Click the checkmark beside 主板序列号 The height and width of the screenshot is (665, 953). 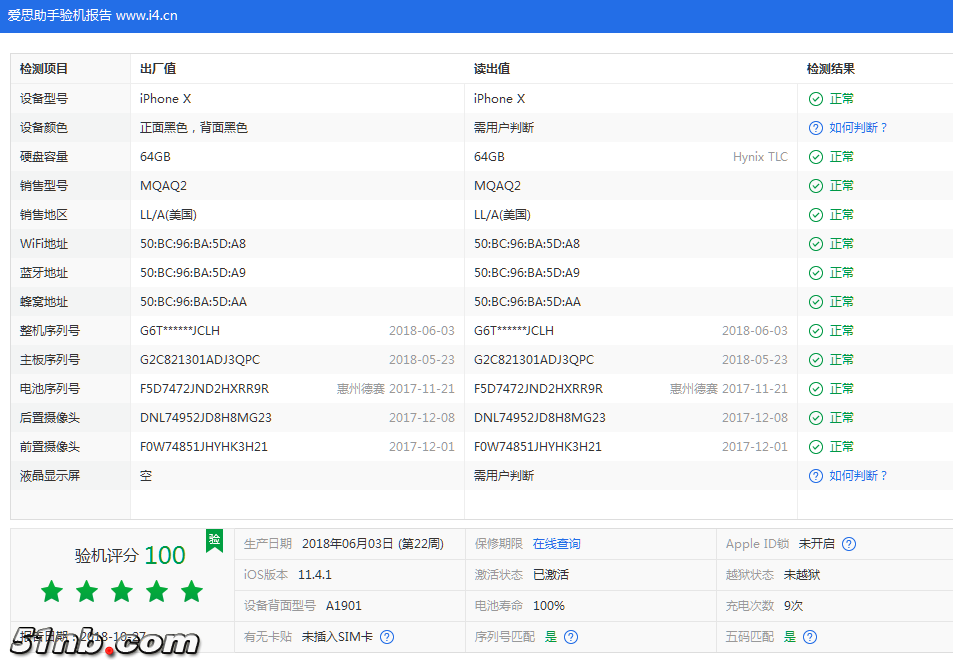pos(815,359)
